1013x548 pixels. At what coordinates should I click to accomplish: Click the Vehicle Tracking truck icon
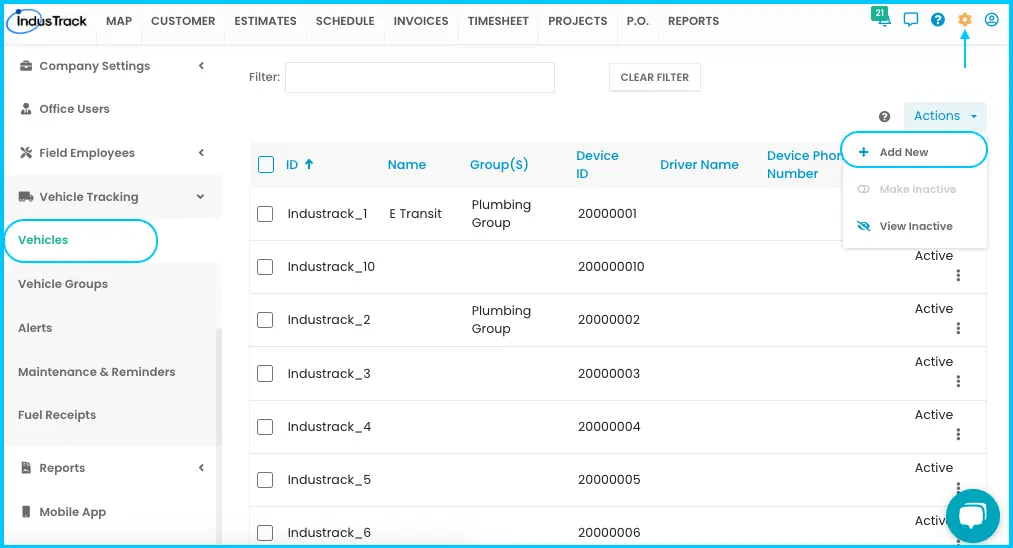click(x=26, y=196)
